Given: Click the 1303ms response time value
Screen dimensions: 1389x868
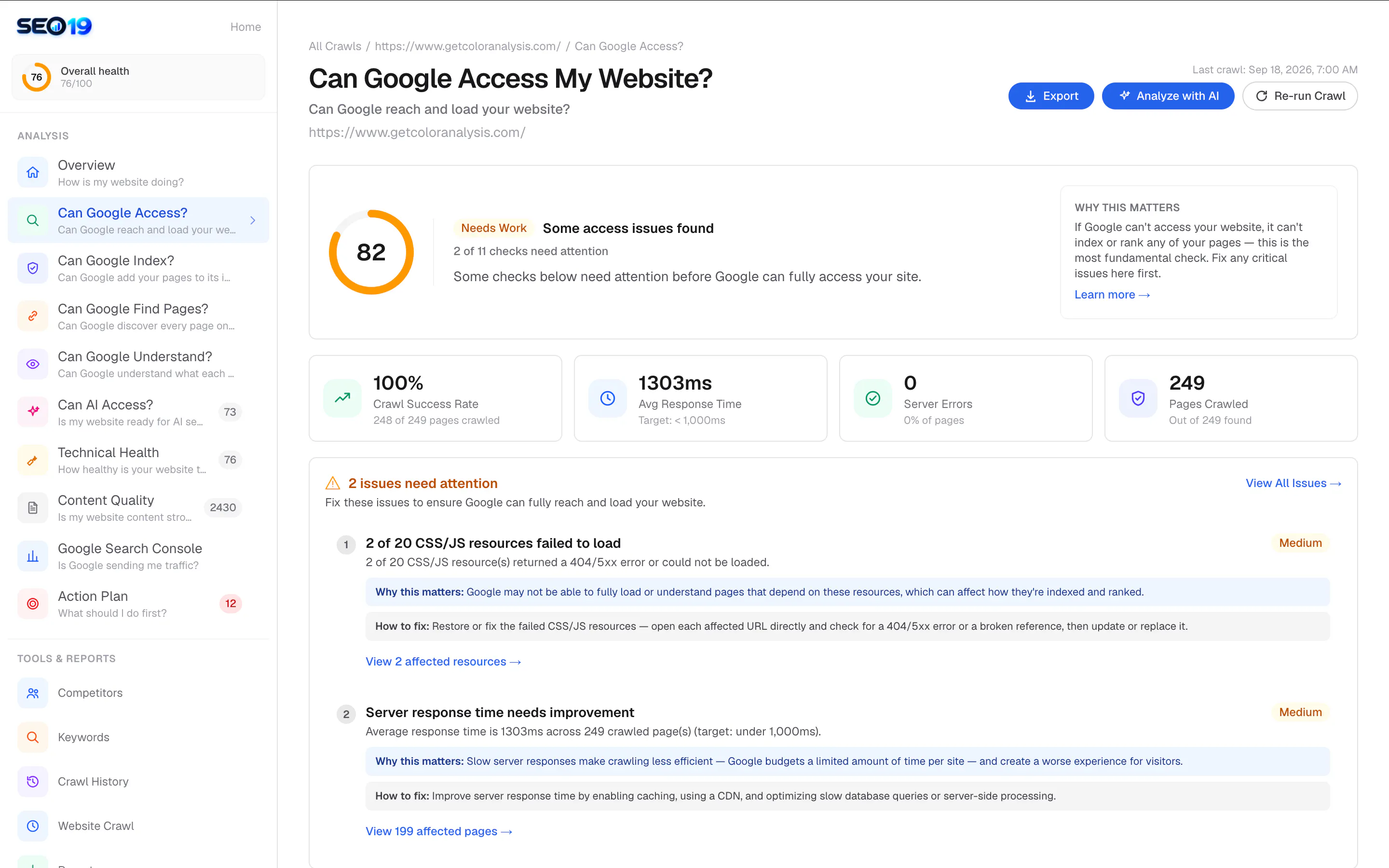Looking at the screenshot, I should pyautogui.click(x=675, y=383).
